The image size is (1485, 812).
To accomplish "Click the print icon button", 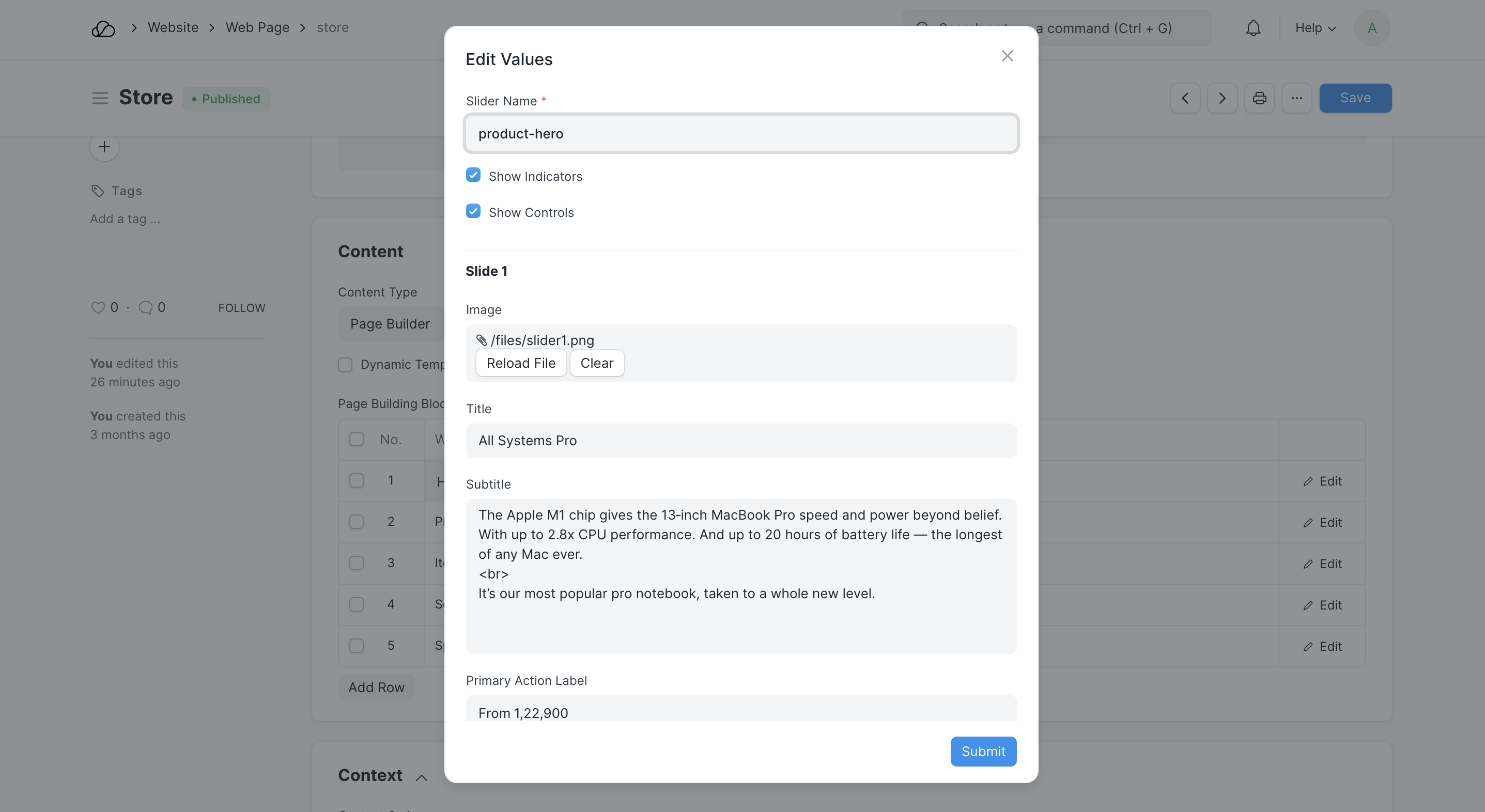I will tap(1259, 98).
